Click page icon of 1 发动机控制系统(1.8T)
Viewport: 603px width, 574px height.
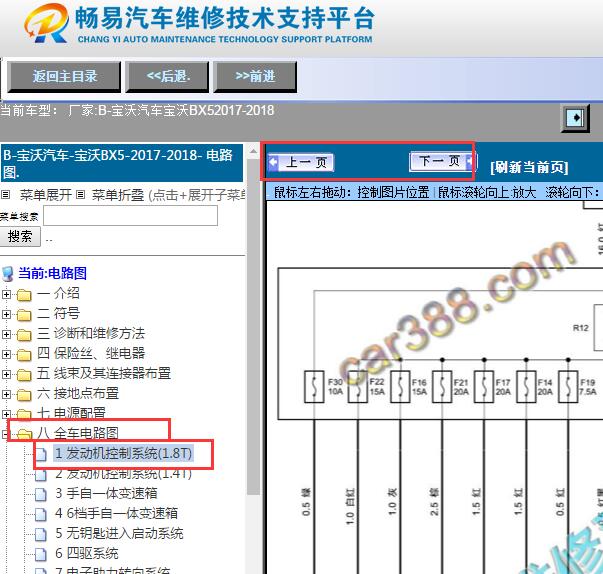click(40, 454)
